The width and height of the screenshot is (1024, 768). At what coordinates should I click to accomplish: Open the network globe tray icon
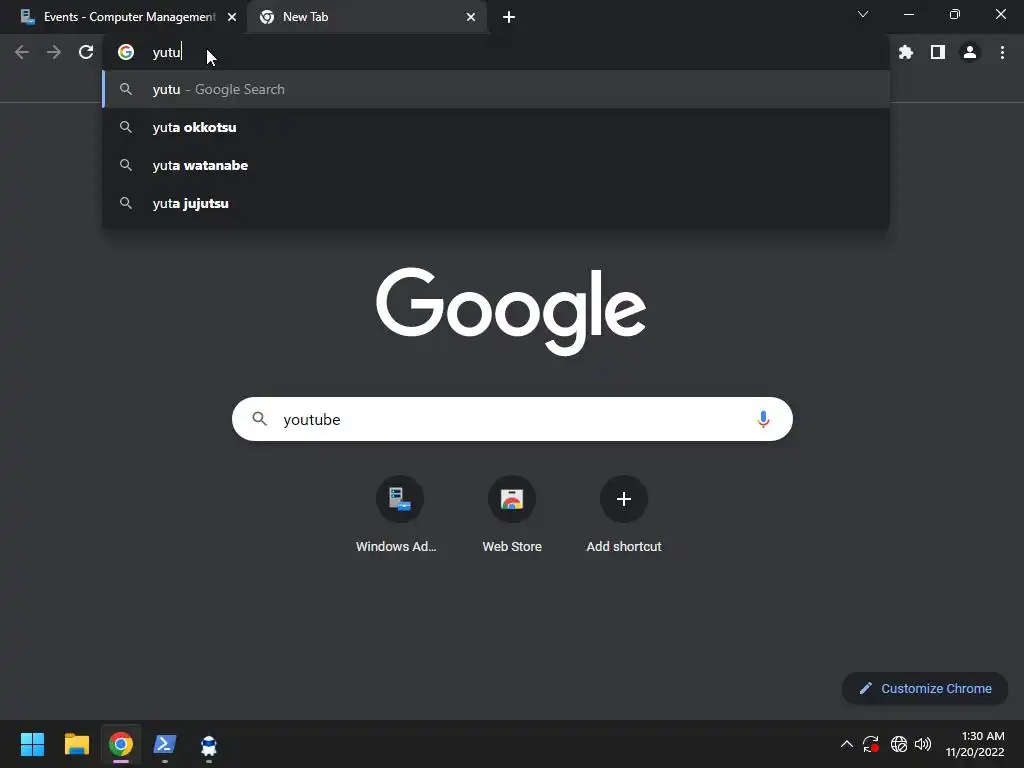[x=899, y=744]
